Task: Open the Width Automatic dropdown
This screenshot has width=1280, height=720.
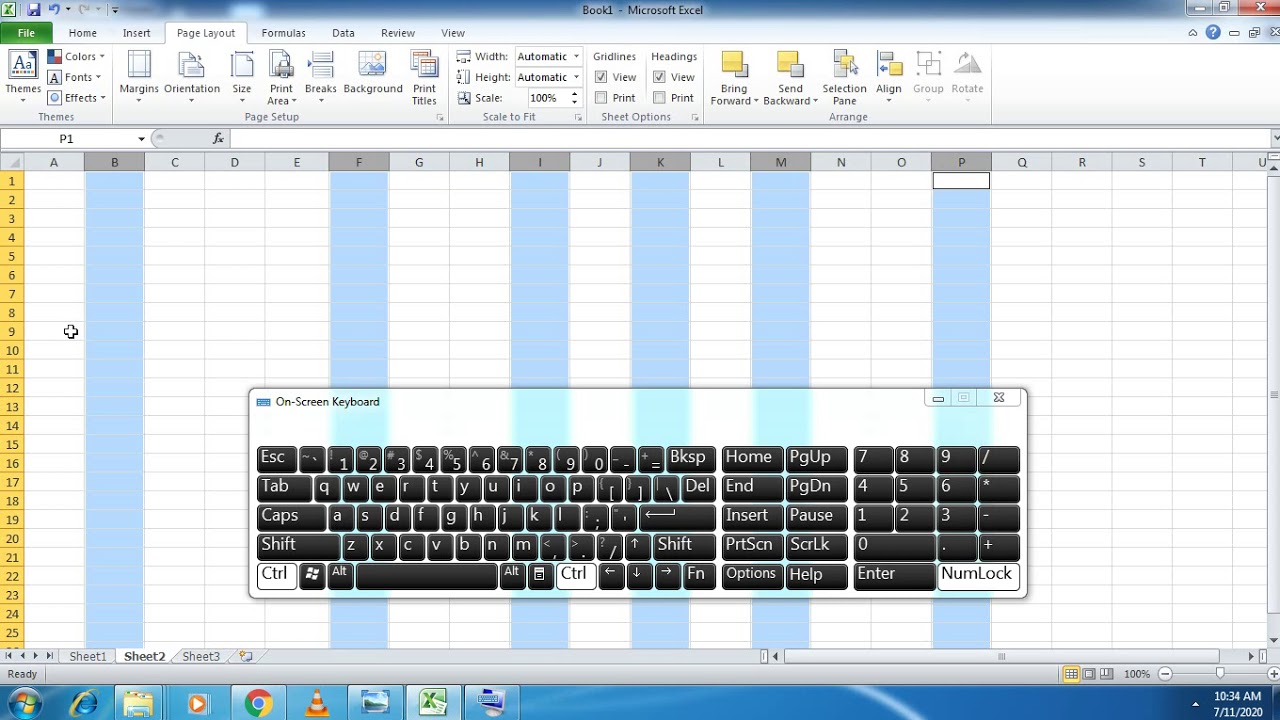Action: [x=576, y=57]
